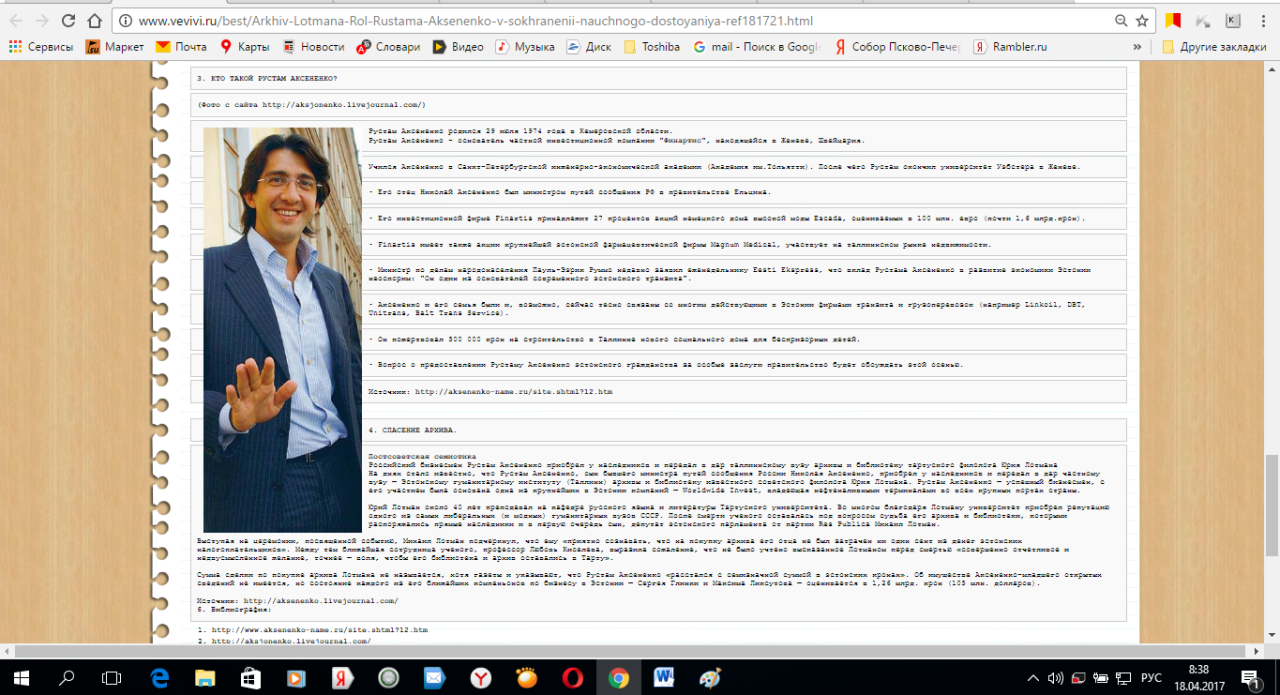This screenshot has height=695, width=1280.
Task: Open the Собор Псково-Печер bookmark
Action: (x=896, y=46)
